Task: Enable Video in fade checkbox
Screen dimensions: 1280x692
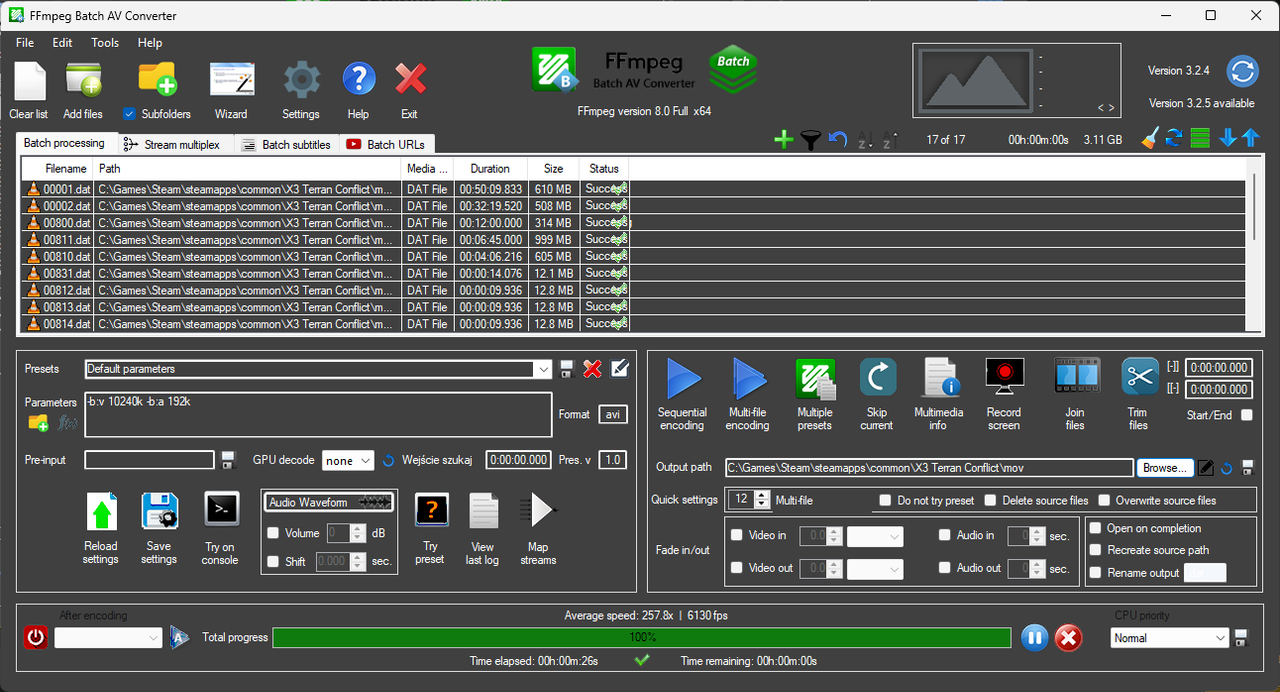Action: 737,535
